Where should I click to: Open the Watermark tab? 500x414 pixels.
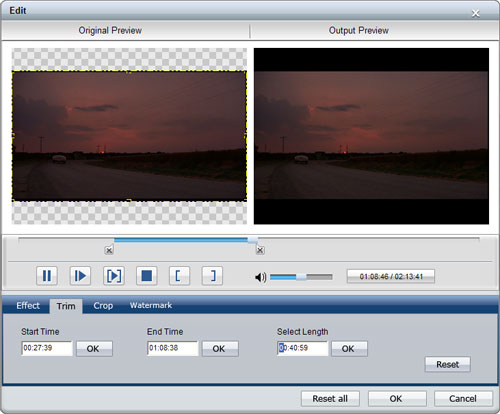(151, 305)
